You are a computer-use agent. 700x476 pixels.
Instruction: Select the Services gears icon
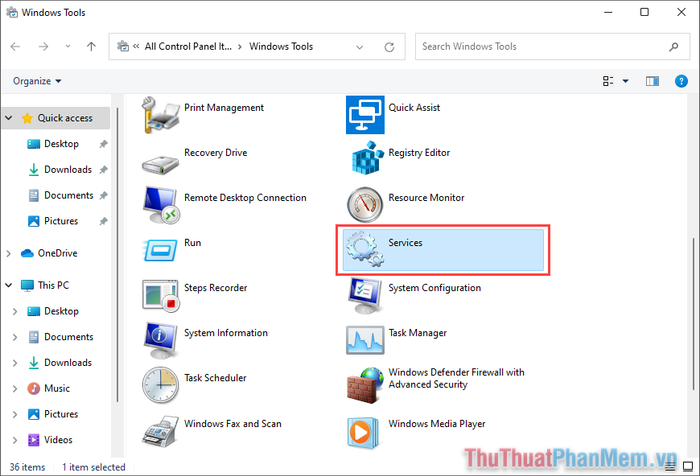[x=365, y=249]
